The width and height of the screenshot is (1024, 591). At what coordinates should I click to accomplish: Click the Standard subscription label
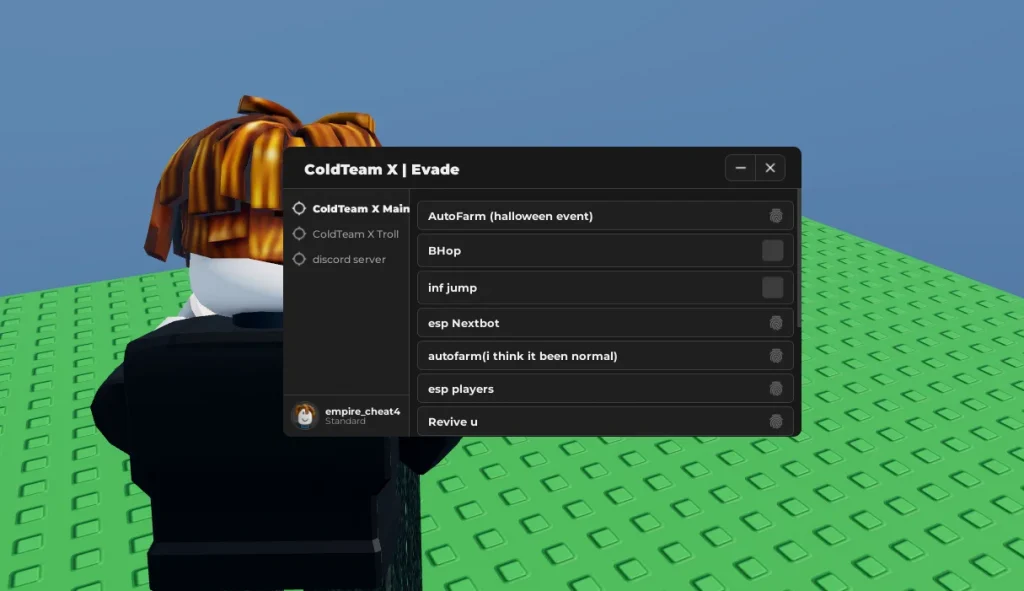(343, 422)
